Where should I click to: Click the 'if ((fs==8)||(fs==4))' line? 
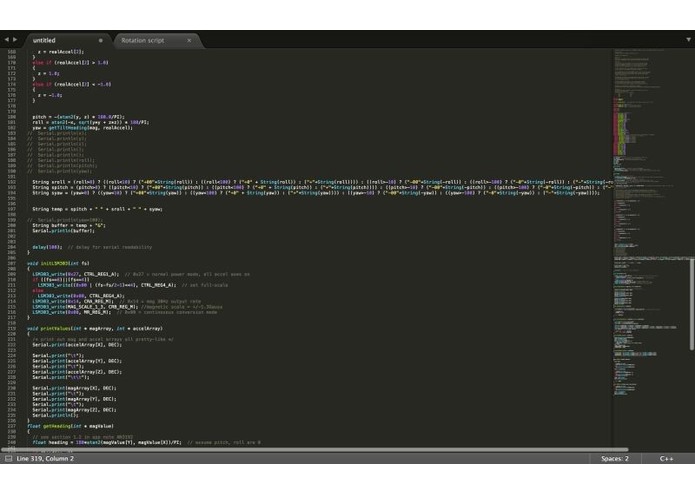(x=61, y=280)
